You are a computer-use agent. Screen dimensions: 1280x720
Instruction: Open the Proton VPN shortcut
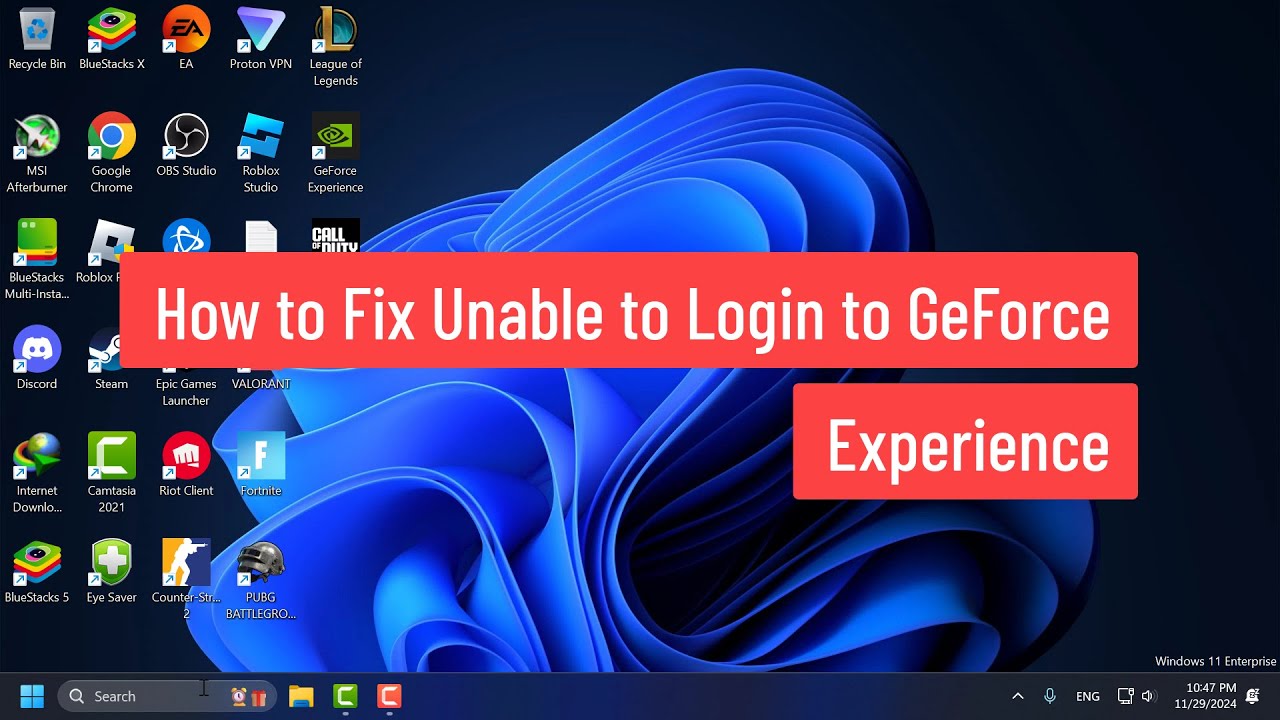click(x=261, y=39)
